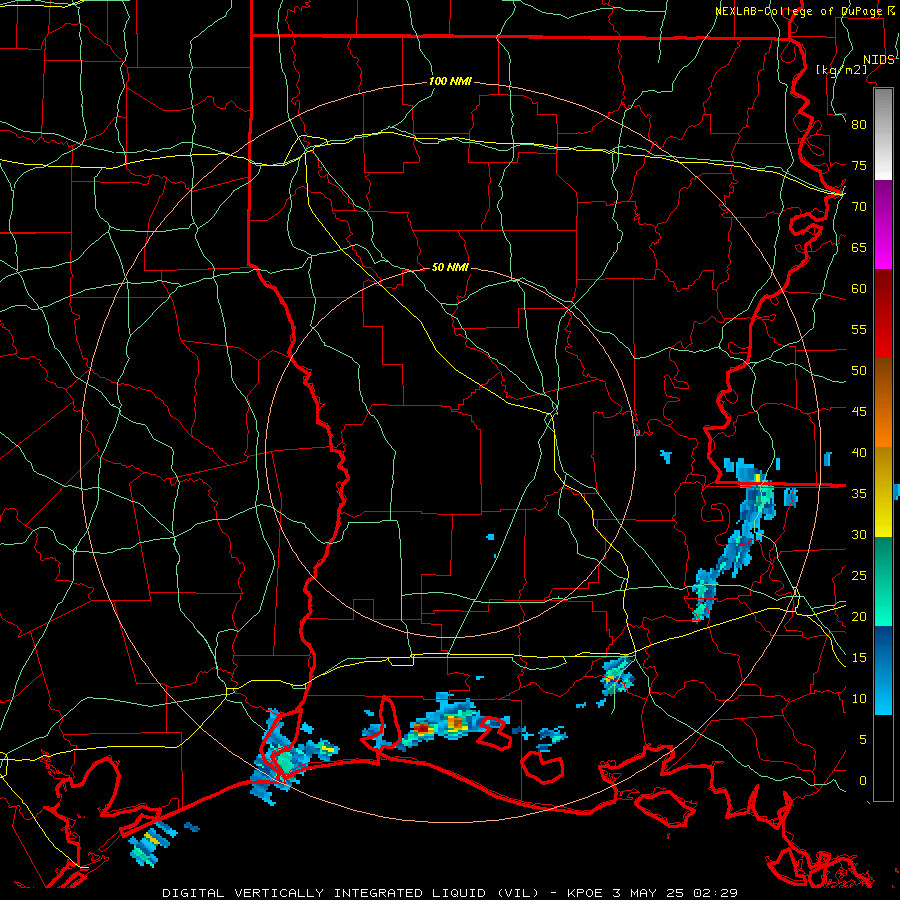900x900 pixels.
Task: Click the black segment at the legend's bottom
Action: pyautogui.click(x=883, y=758)
